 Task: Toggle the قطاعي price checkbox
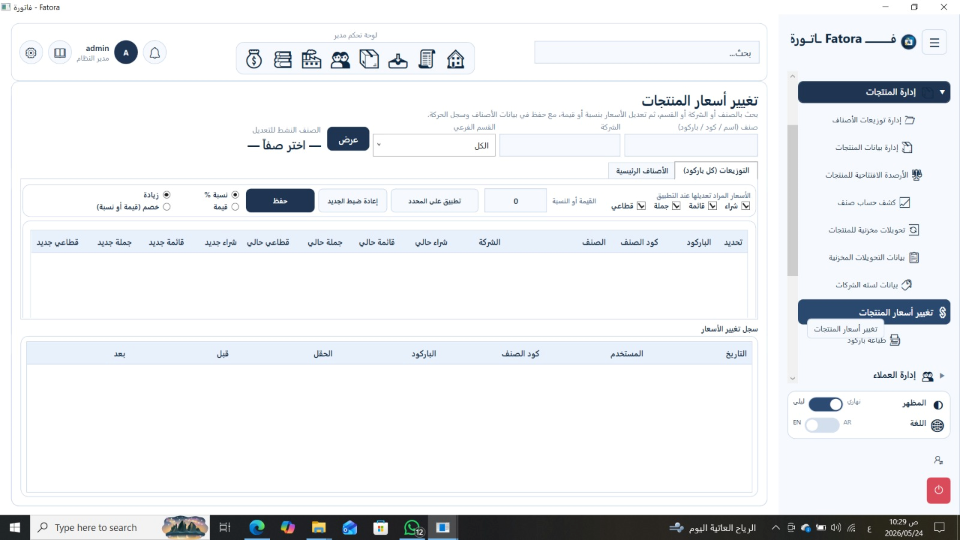[641, 206]
